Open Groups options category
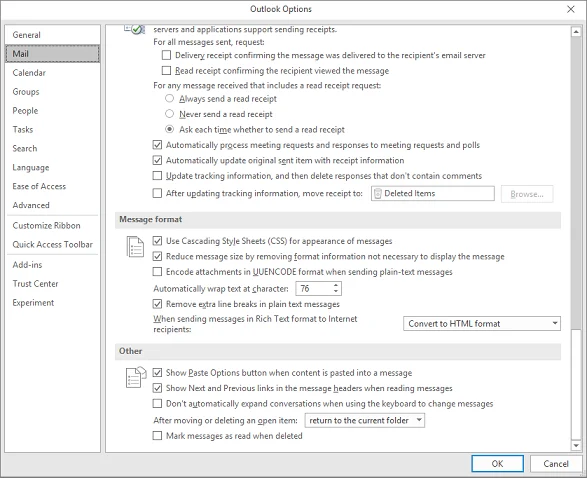This screenshot has height=478, width=587. pyautogui.click(x=53, y=92)
